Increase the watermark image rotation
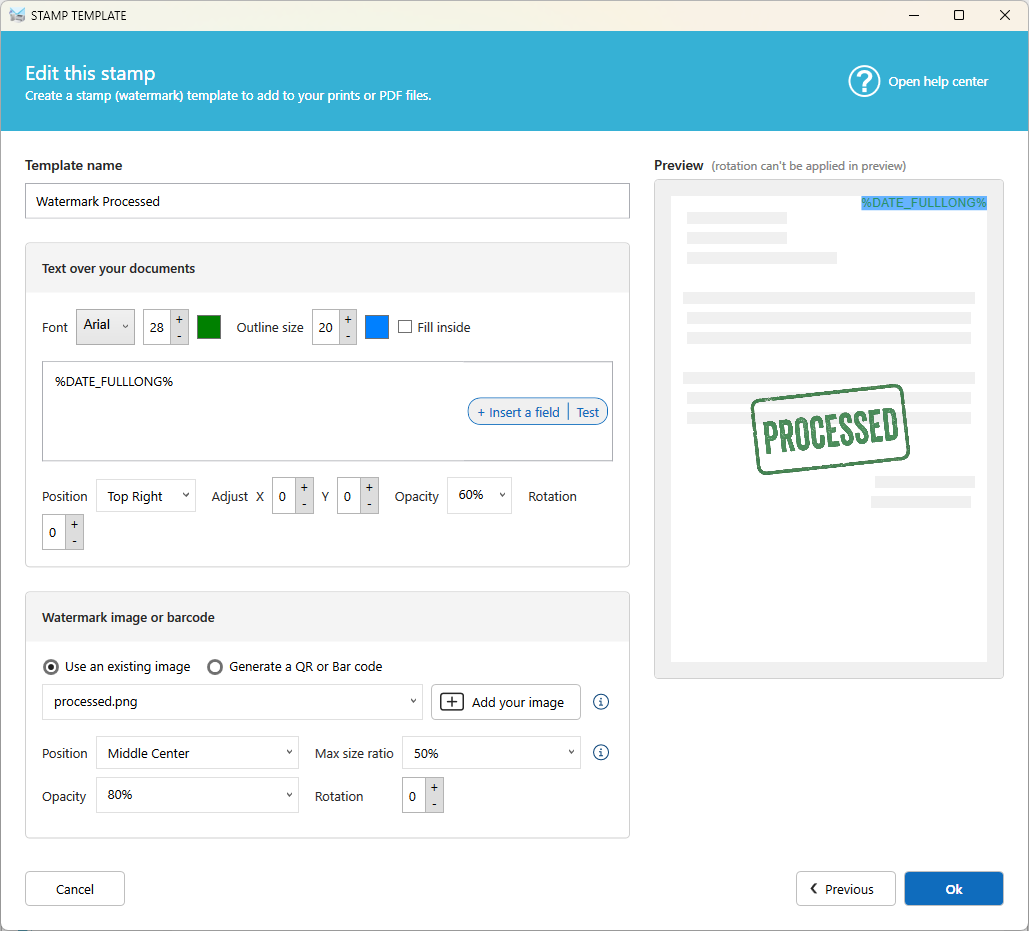Viewport: 1029px width, 931px height. [434, 787]
